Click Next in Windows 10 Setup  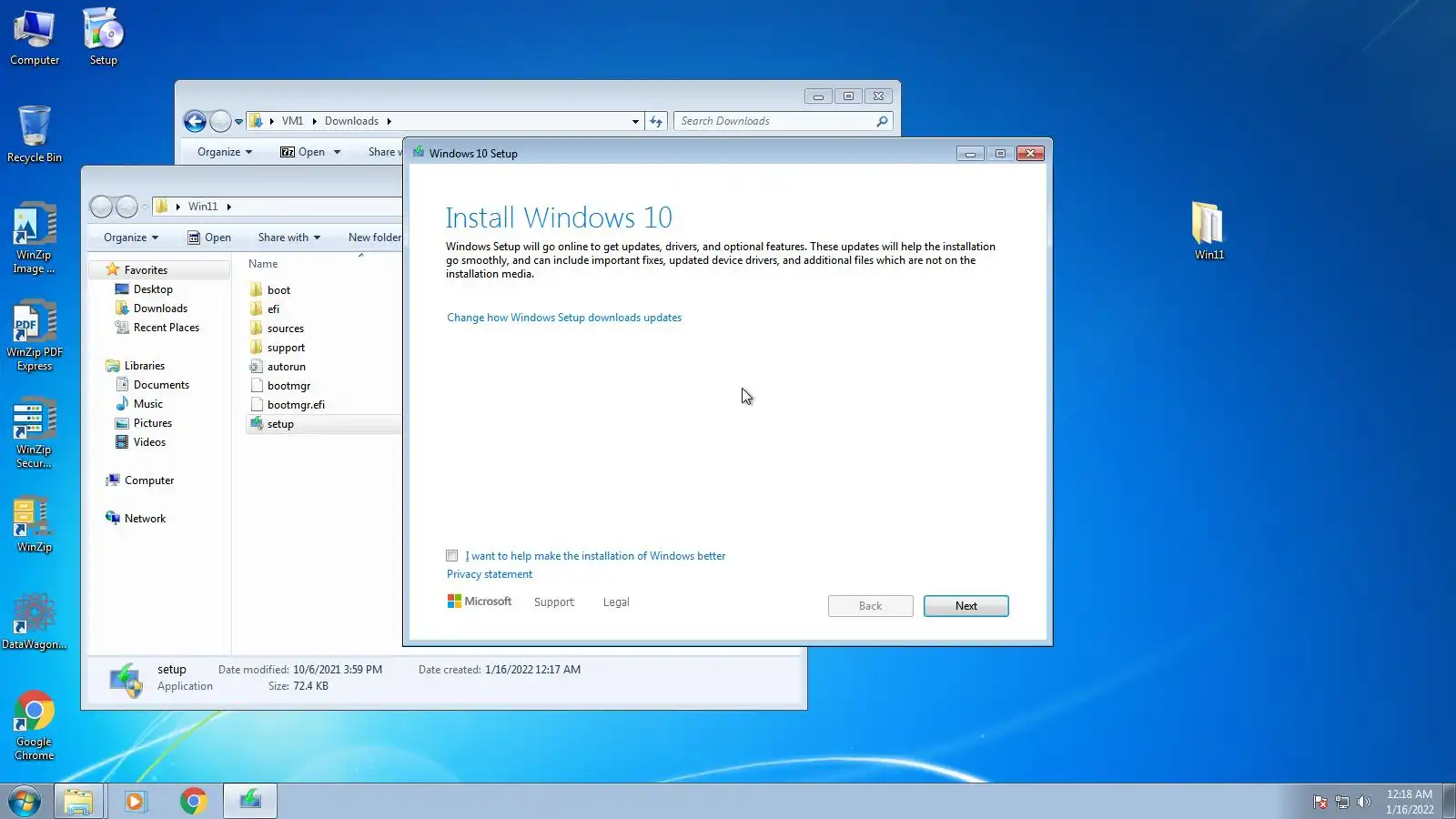(966, 606)
